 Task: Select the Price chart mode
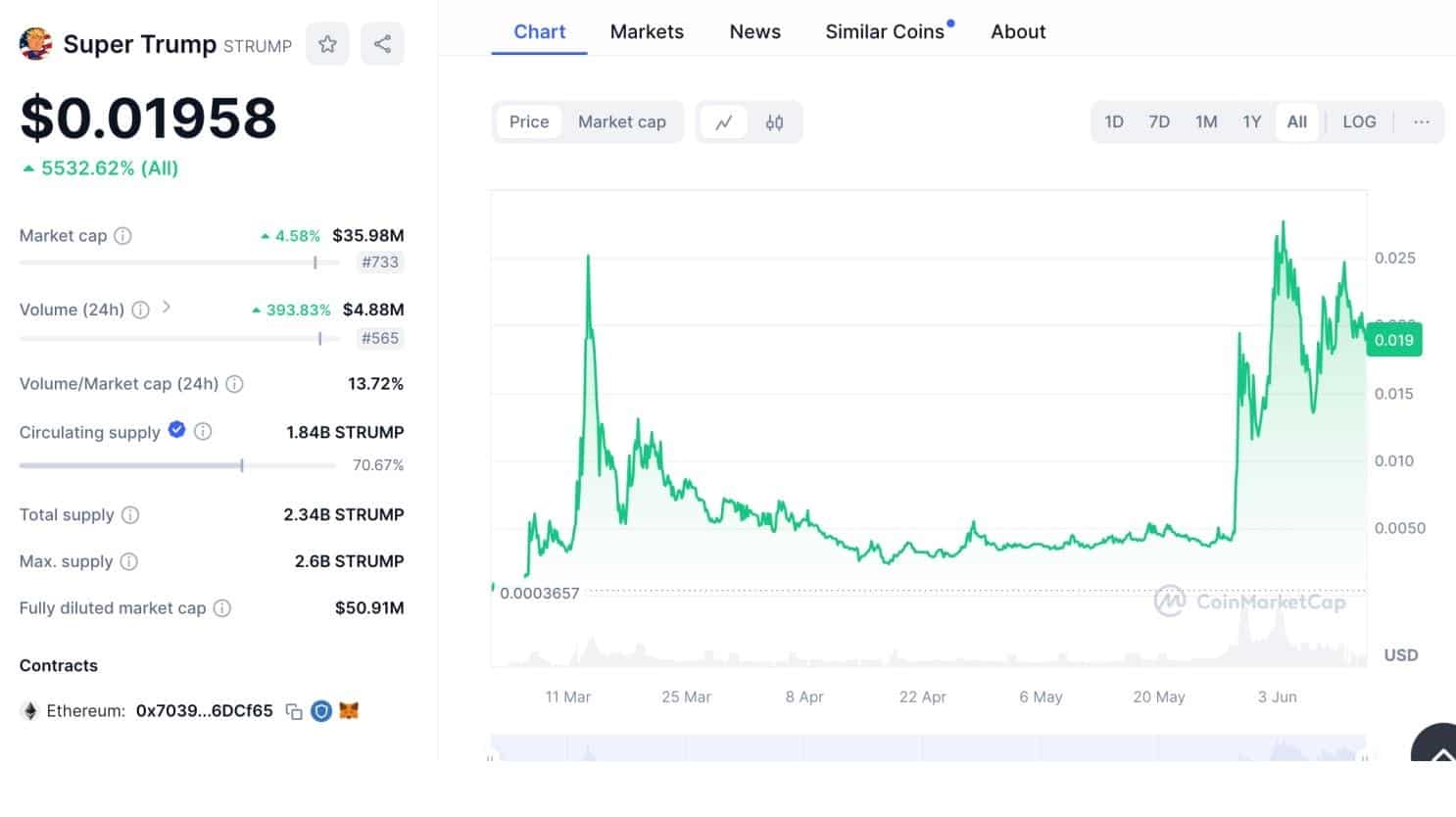[x=529, y=121]
